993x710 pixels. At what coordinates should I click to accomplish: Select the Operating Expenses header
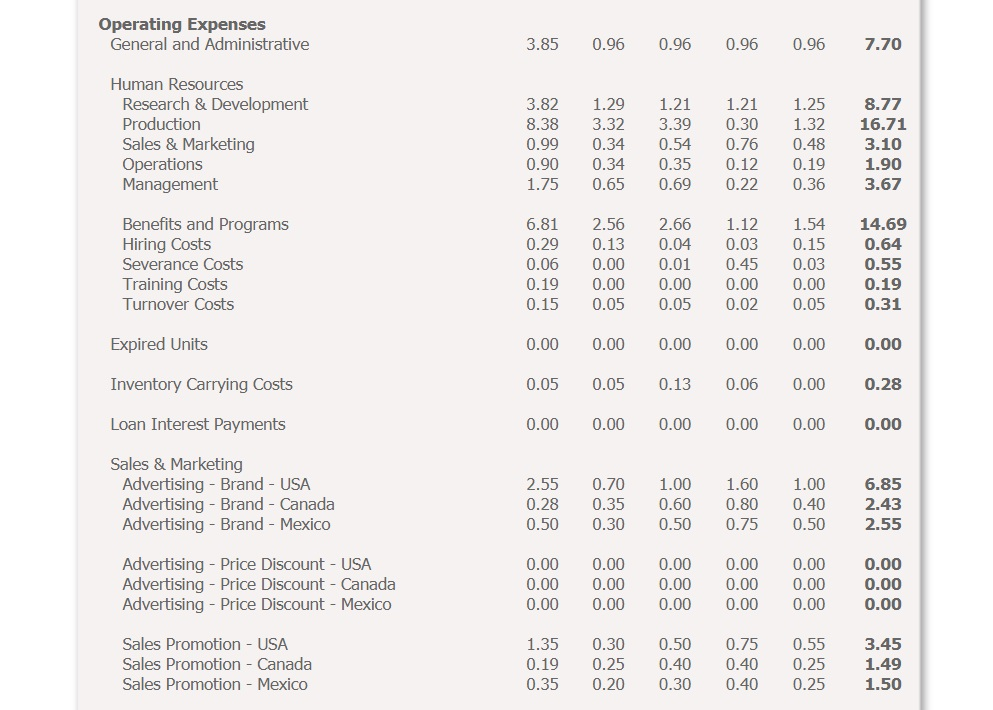coord(181,24)
